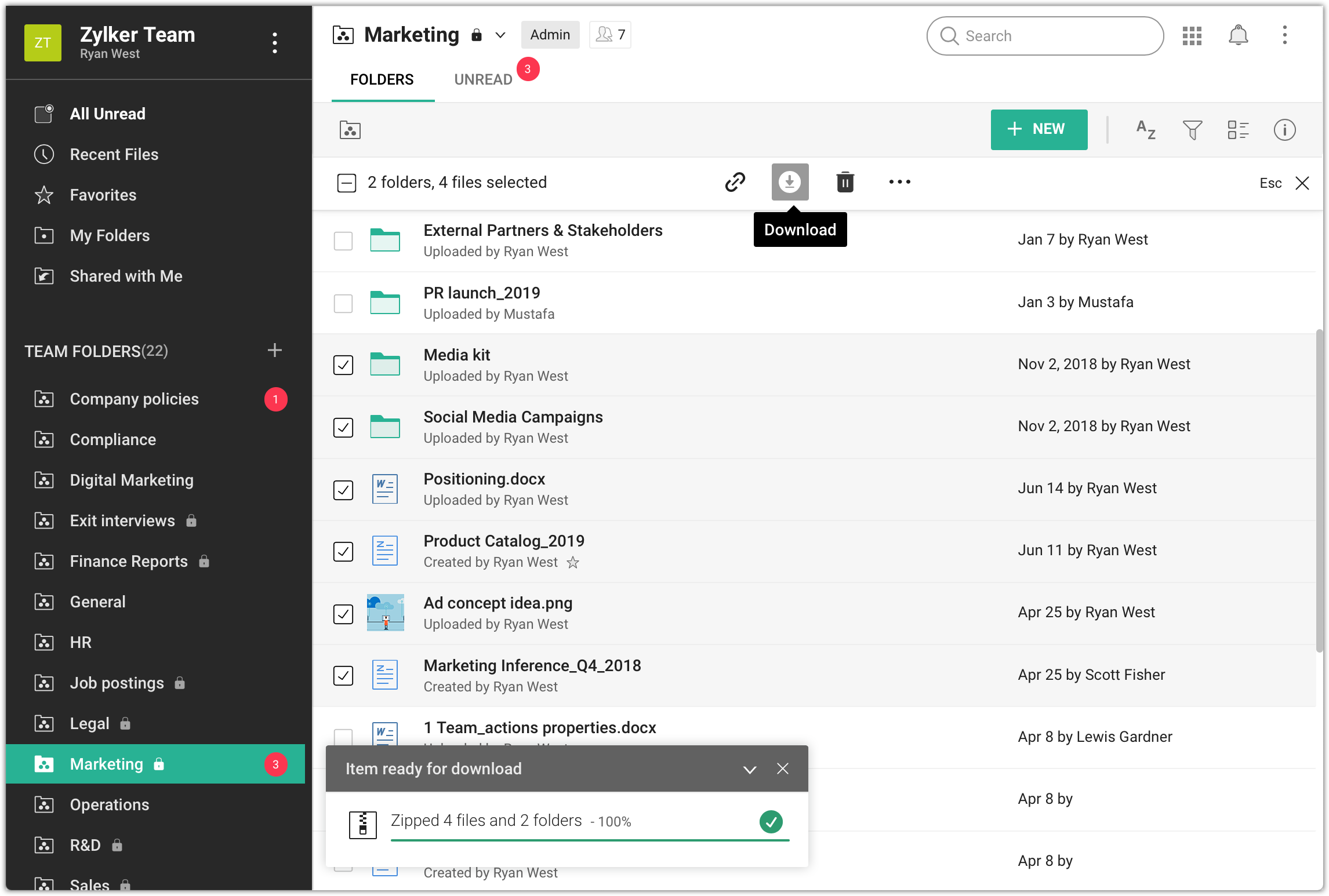Open more actions ellipsis in selection bar
This screenshot has width=1329, height=896.
click(x=899, y=182)
